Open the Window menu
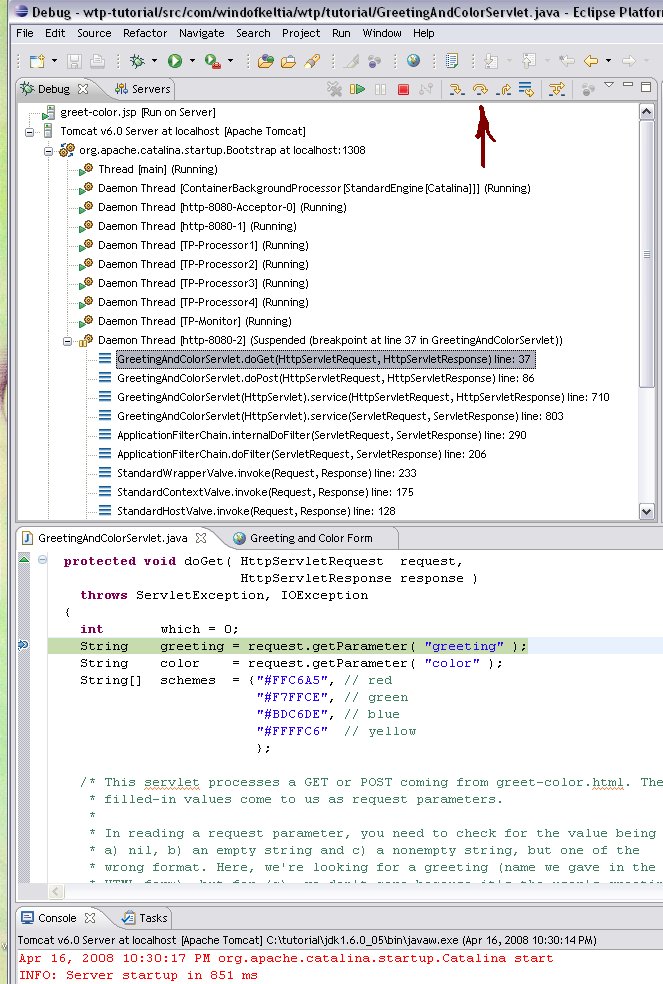Viewport: 663px width, 984px height. (x=382, y=33)
